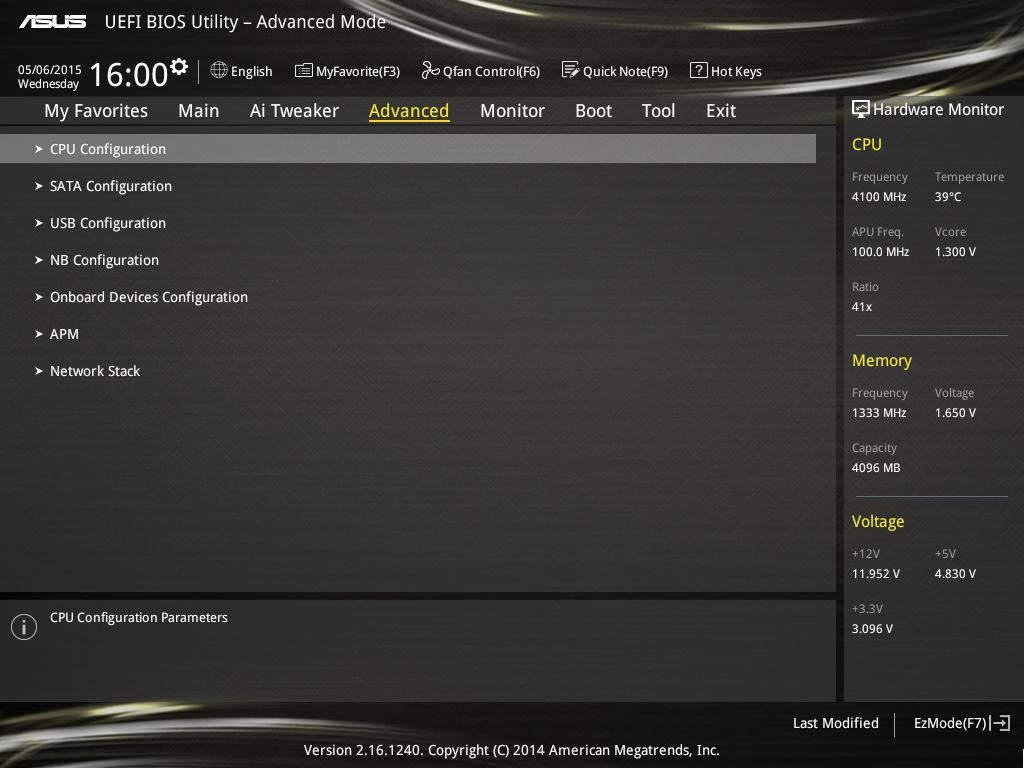Click the yellow Memory section heading
The image size is (1024, 768).
(882, 360)
